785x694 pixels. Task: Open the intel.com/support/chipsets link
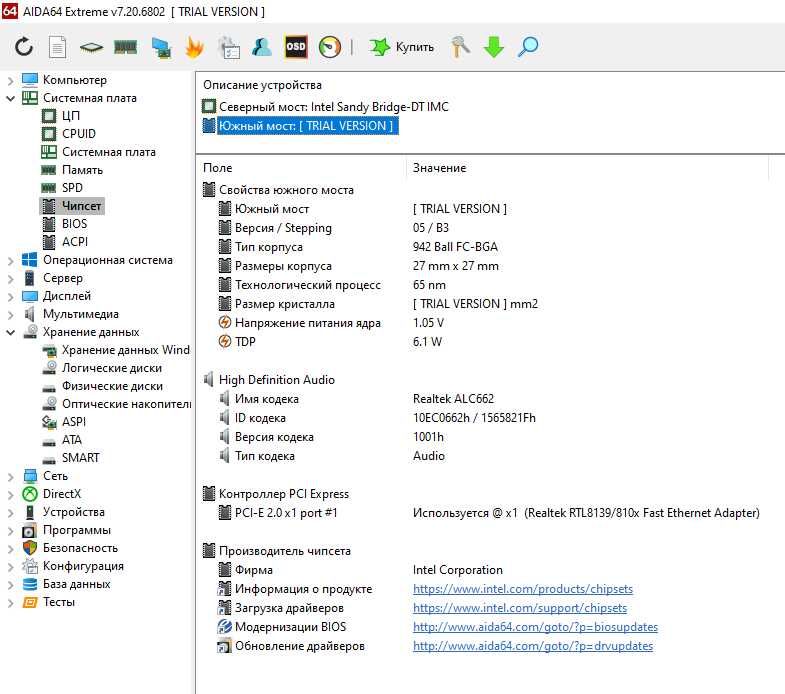[x=520, y=608]
